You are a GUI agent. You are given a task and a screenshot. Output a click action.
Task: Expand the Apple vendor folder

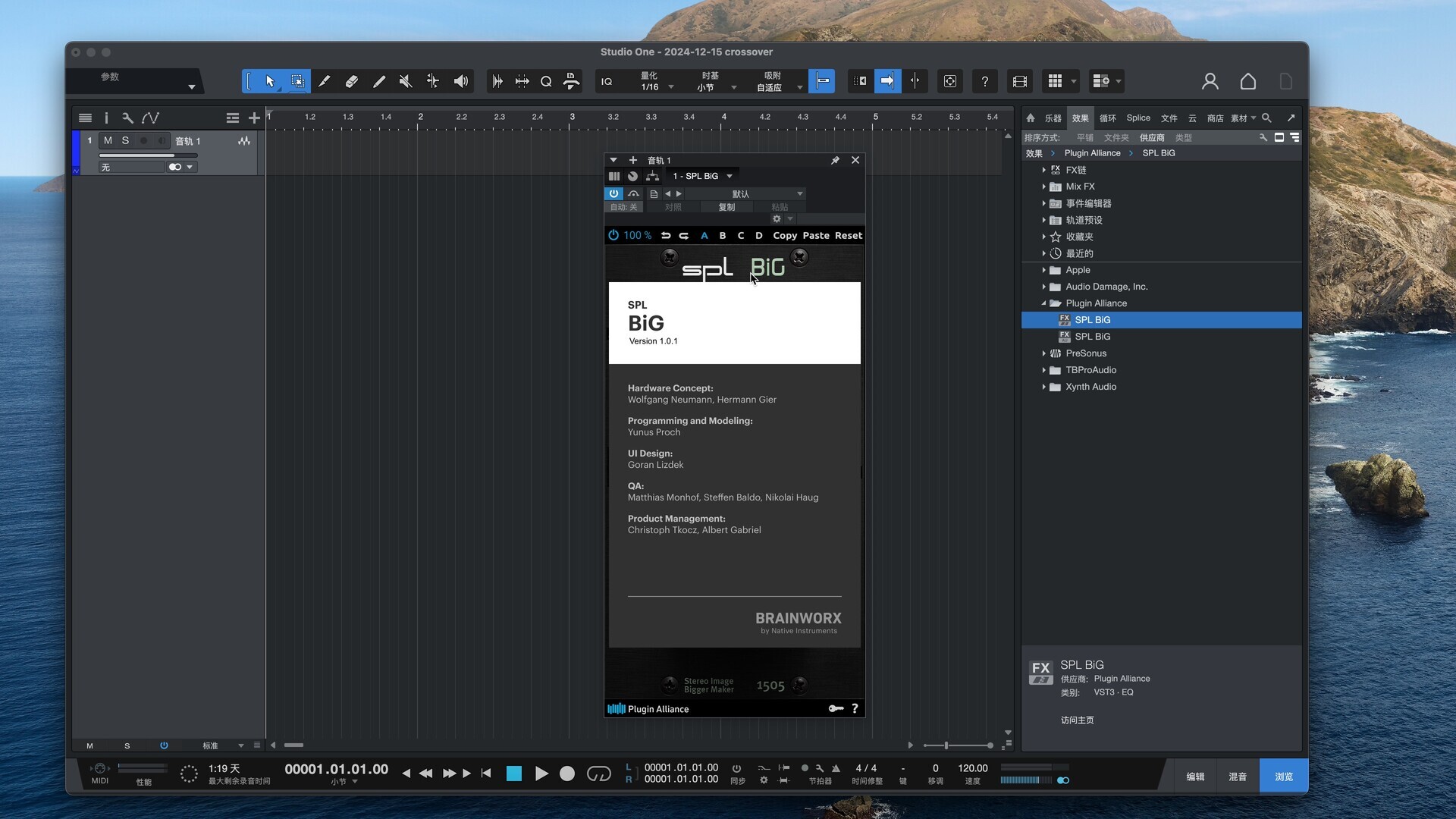click(1044, 270)
